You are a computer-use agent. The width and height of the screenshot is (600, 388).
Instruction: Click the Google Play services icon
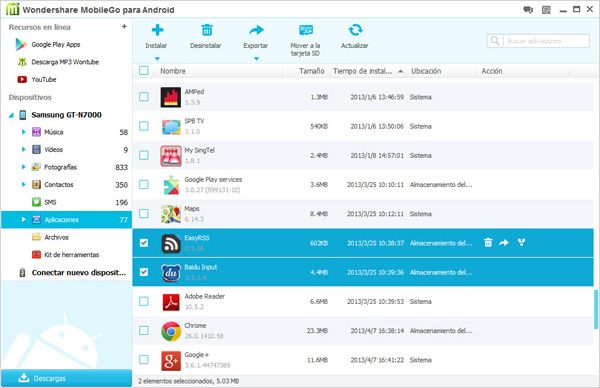point(171,185)
